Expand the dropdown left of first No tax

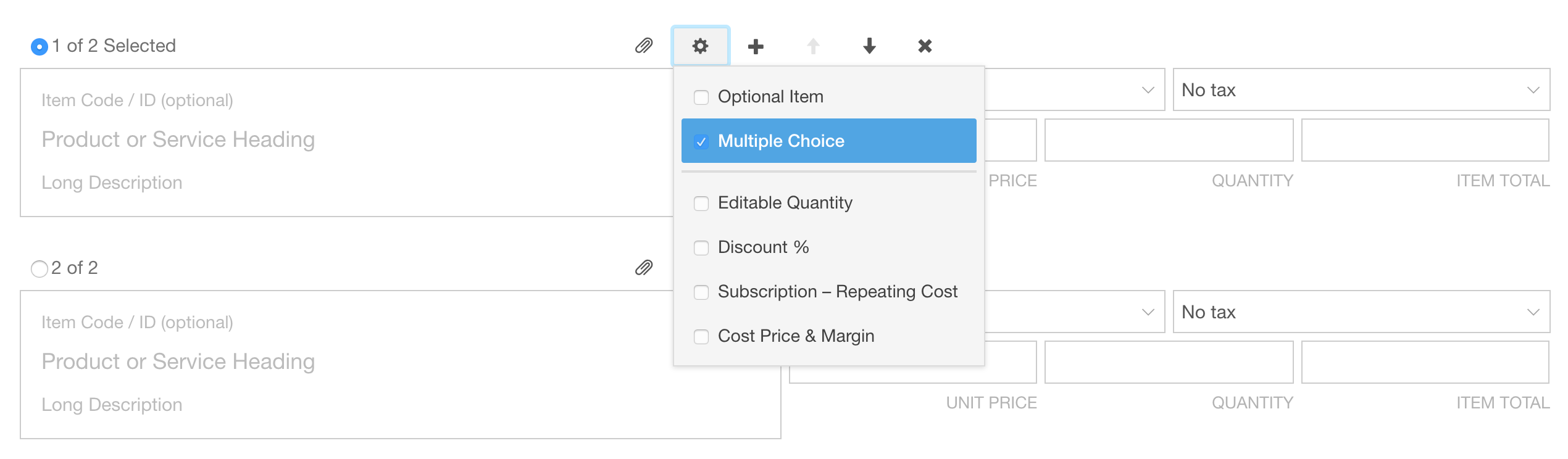[x=1074, y=90]
